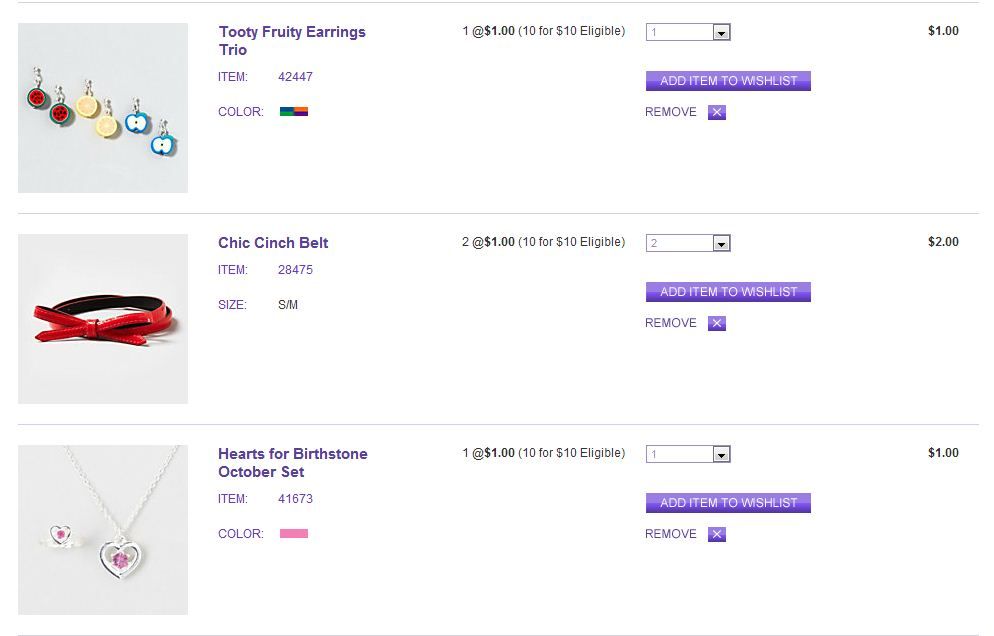The width and height of the screenshot is (994, 636).
Task: Open quantity dropdown for Hearts for Birthstone Set
Action: 721,455
